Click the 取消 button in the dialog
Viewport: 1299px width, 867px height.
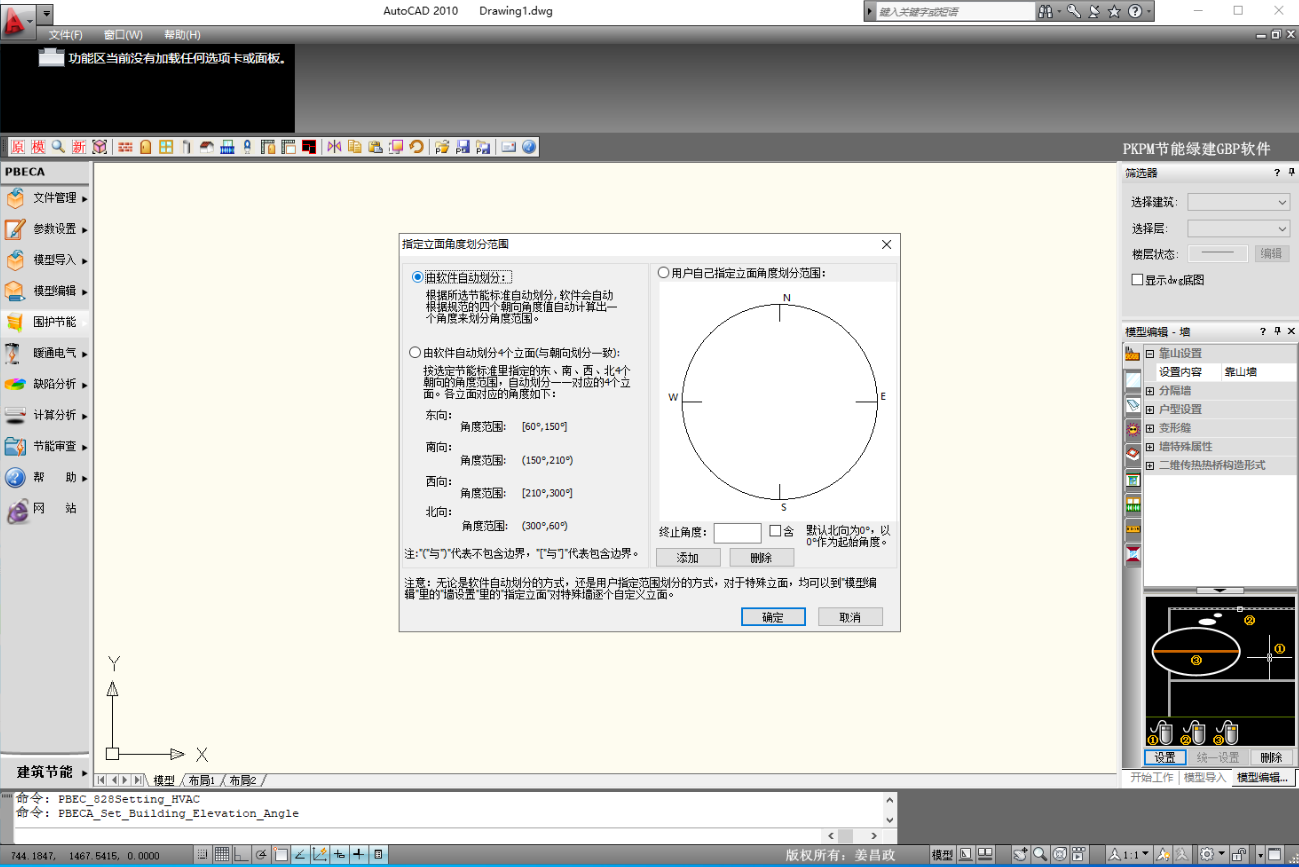(850, 617)
